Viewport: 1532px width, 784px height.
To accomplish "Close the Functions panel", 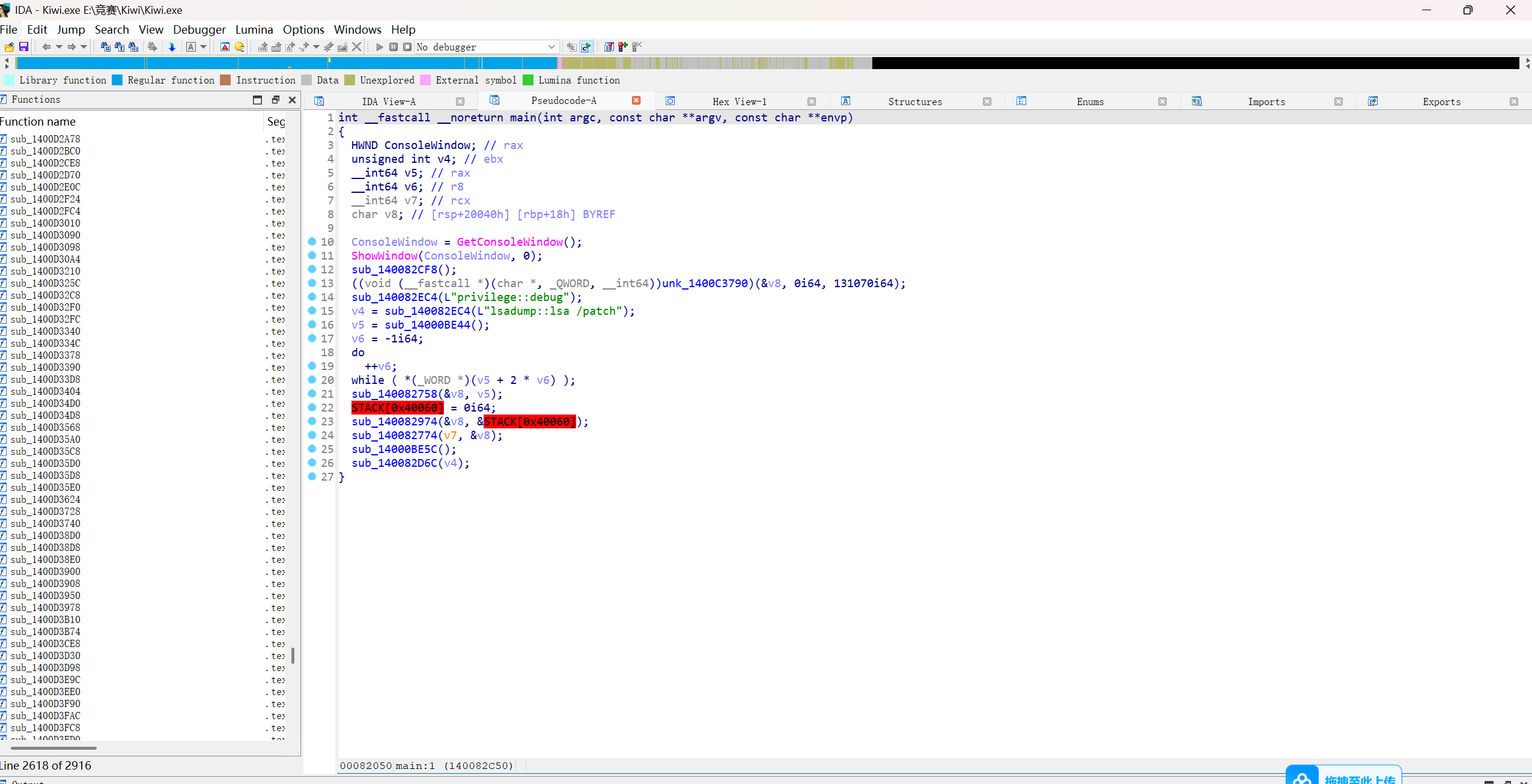I will pos(292,100).
